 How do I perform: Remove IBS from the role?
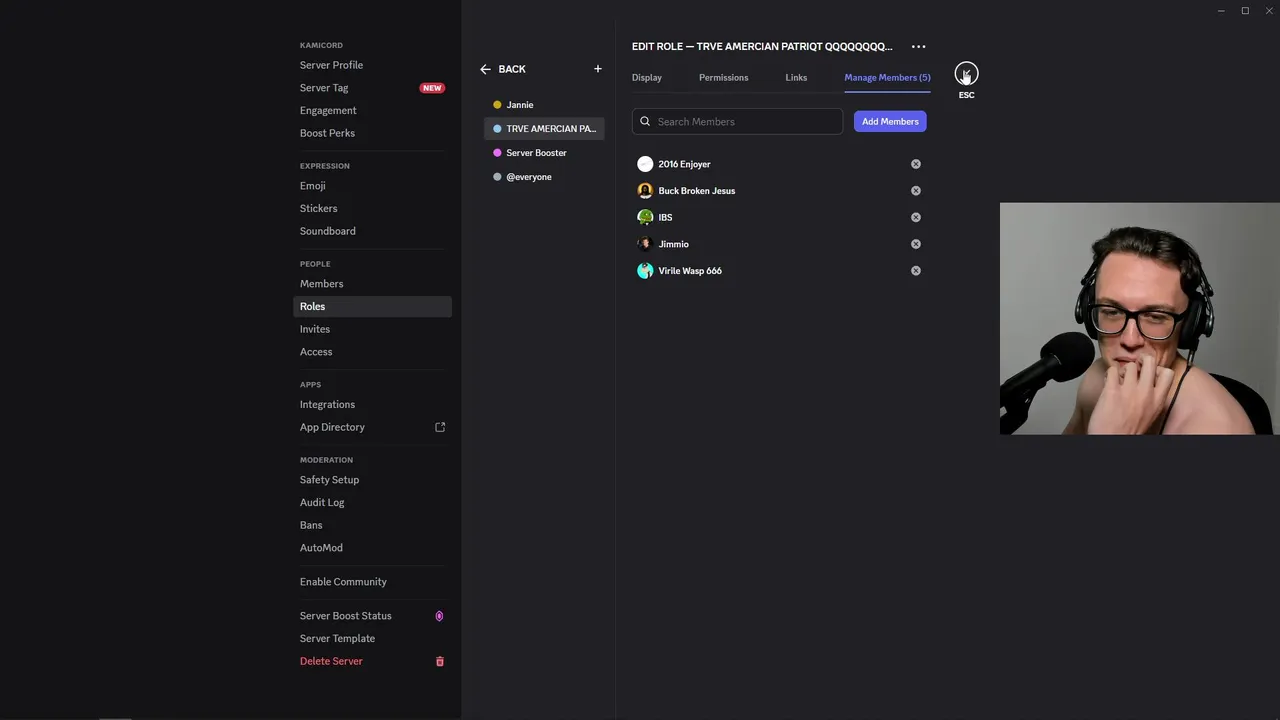coord(915,217)
